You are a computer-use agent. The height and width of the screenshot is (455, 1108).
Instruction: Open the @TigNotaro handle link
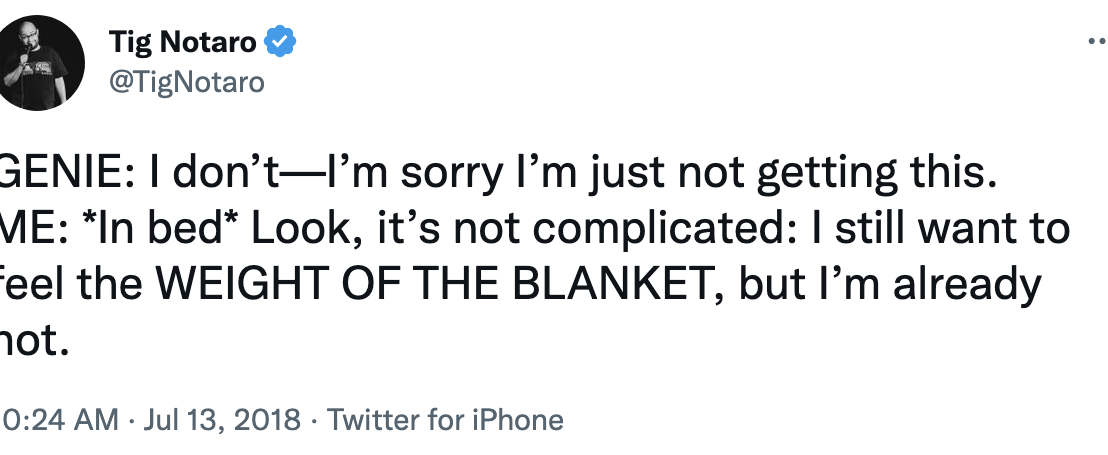(186, 82)
